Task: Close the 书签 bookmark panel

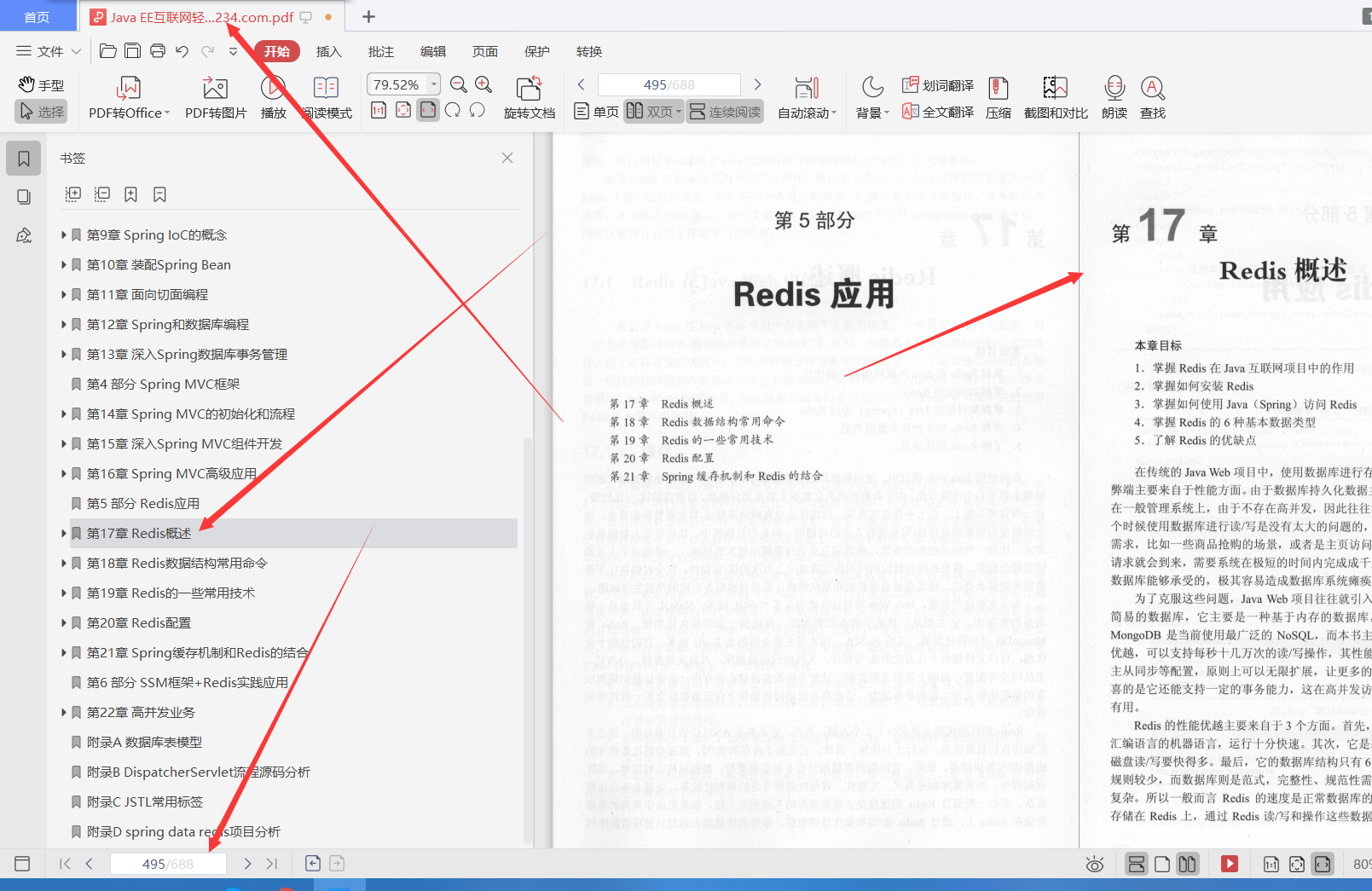Action: point(507,158)
